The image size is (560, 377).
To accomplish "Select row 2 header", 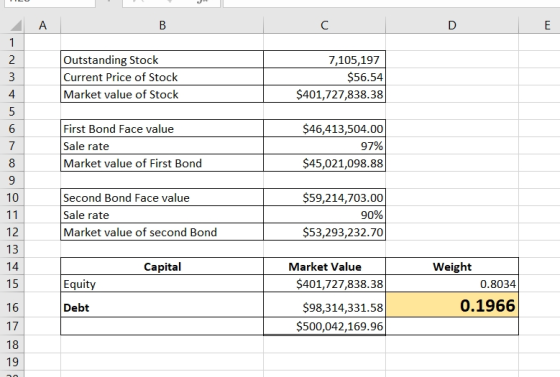I will click(12, 60).
